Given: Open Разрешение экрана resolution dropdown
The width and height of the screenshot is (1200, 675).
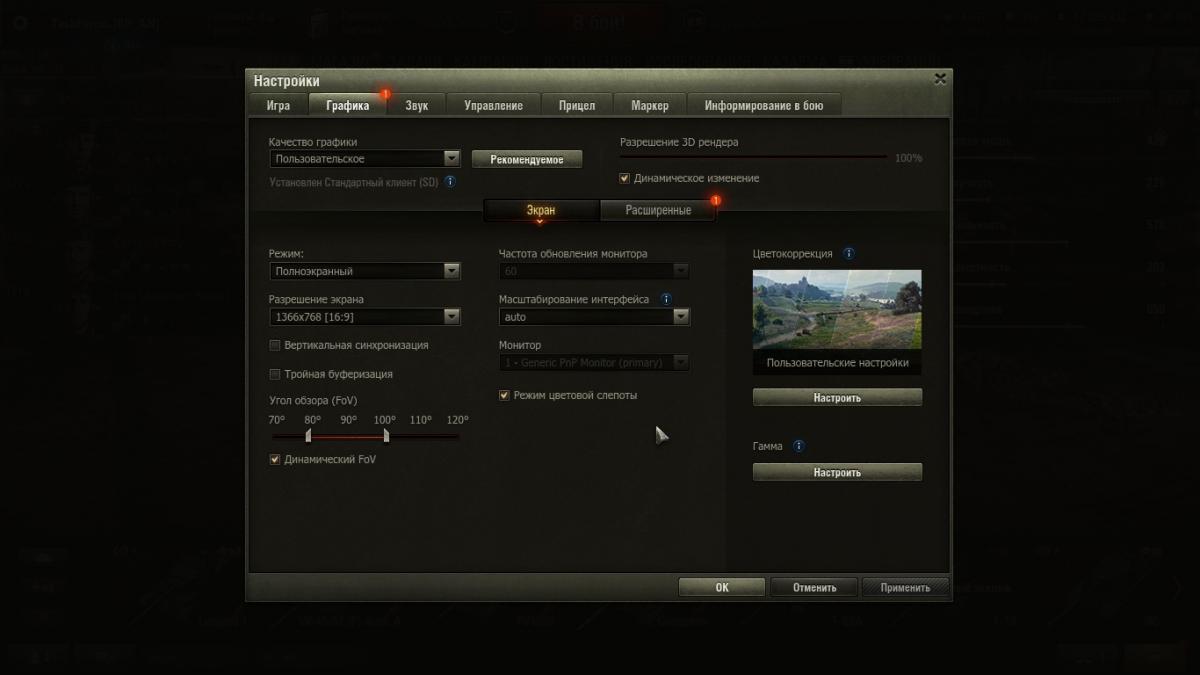Looking at the screenshot, I should point(364,317).
